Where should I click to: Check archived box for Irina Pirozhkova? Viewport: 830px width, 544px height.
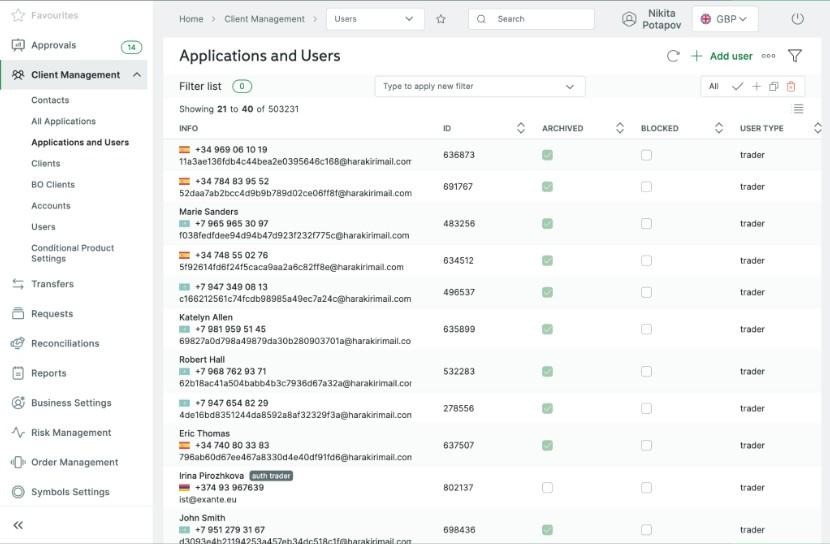point(547,488)
